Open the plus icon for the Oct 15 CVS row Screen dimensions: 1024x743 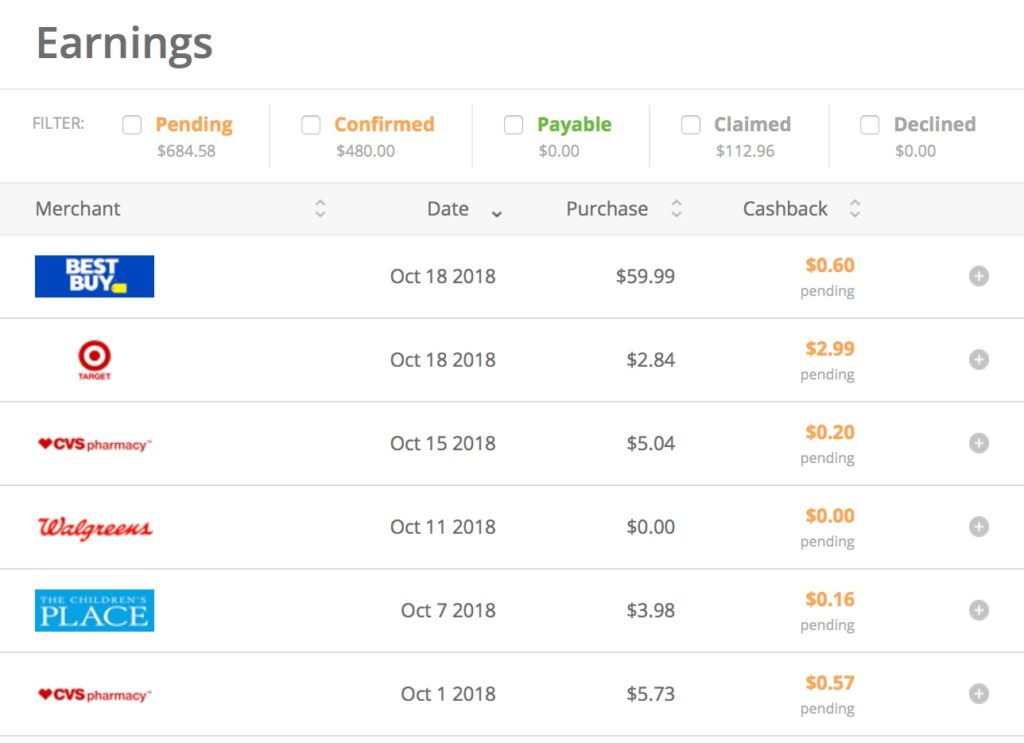tap(978, 443)
